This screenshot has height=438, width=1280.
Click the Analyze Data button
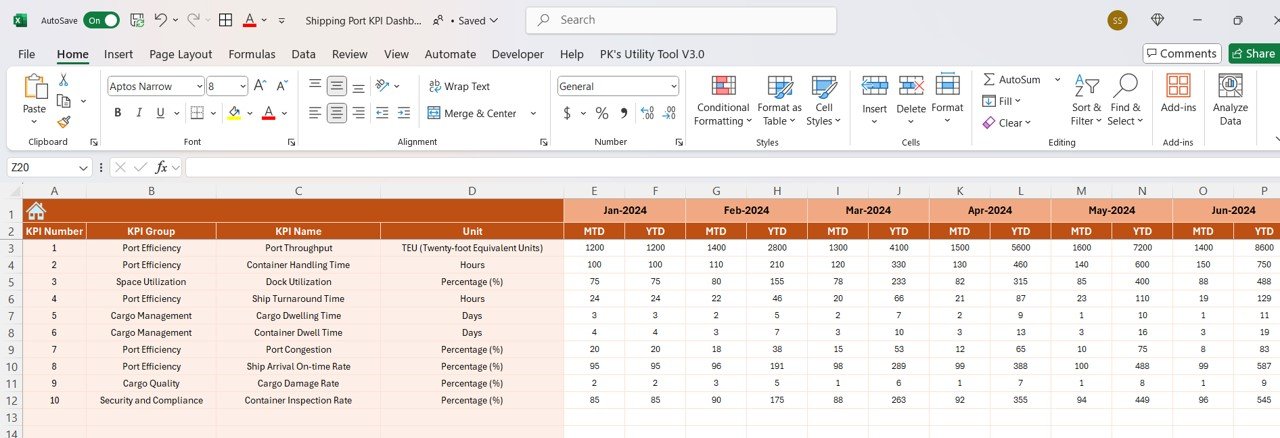coord(1230,100)
